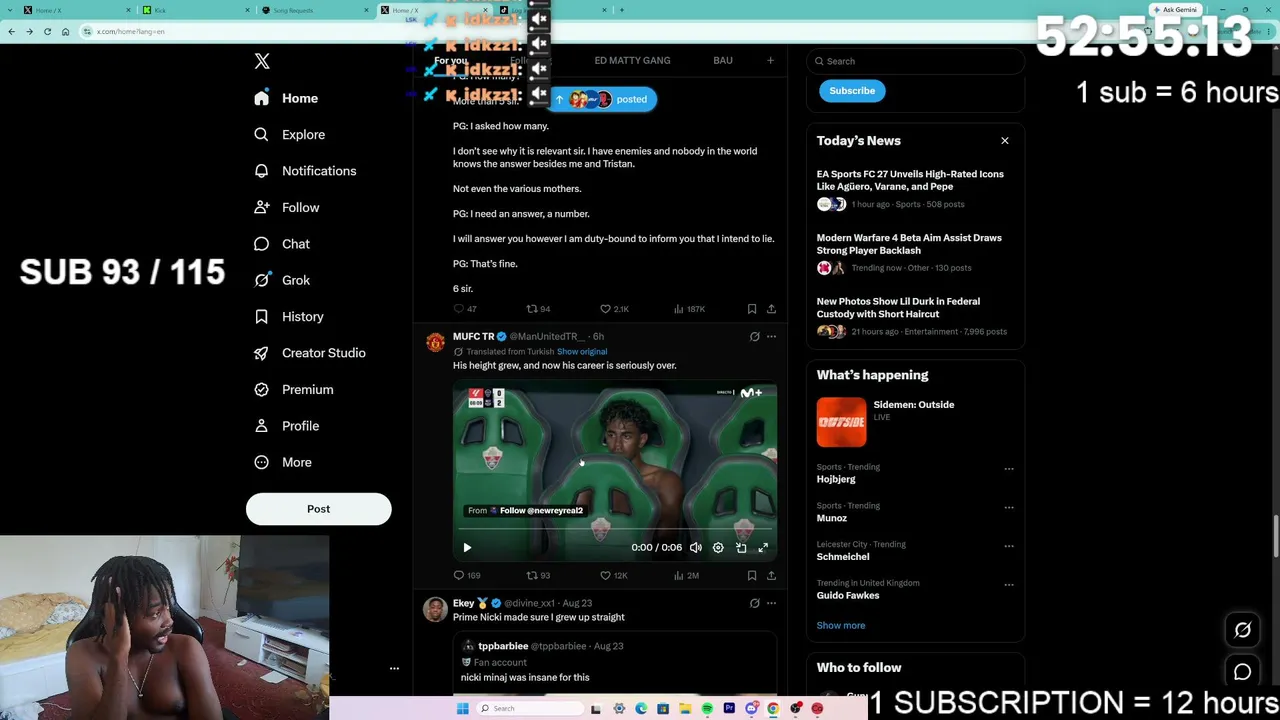Viewport: 1280px width, 720px height.
Task: Open Spotify from the taskbar
Action: pyautogui.click(x=707, y=708)
